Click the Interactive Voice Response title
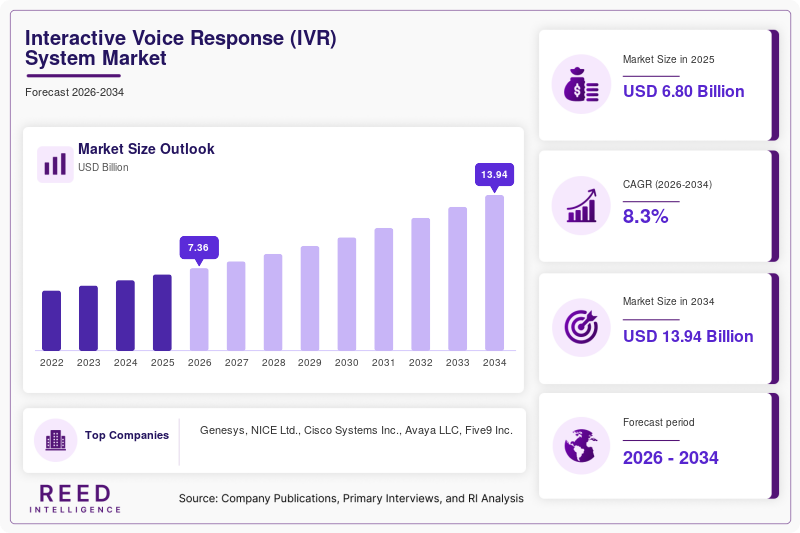The width and height of the screenshot is (800, 533). pos(181,48)
